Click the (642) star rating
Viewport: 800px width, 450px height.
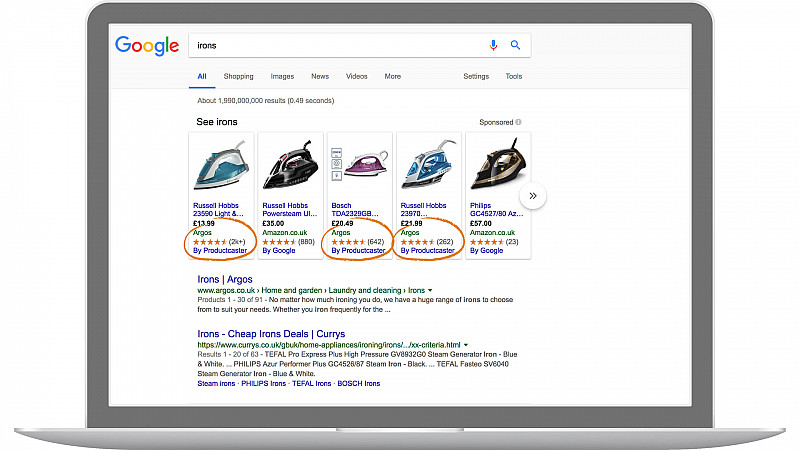[x=358, y=242]
